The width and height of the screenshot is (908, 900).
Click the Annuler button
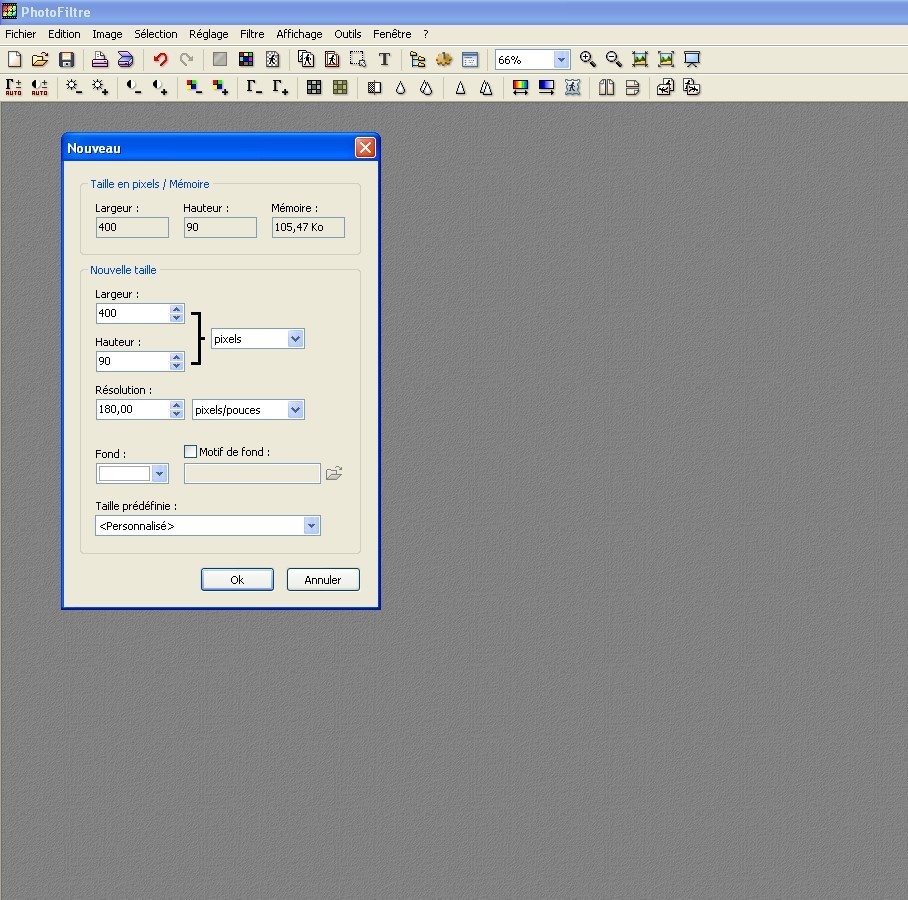click(323, 580)
